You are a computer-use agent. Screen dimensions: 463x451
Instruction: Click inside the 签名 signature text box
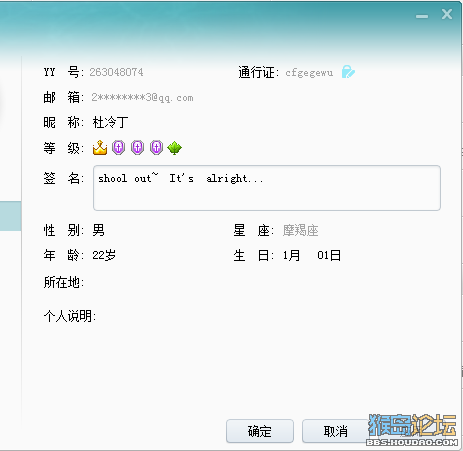267,188
